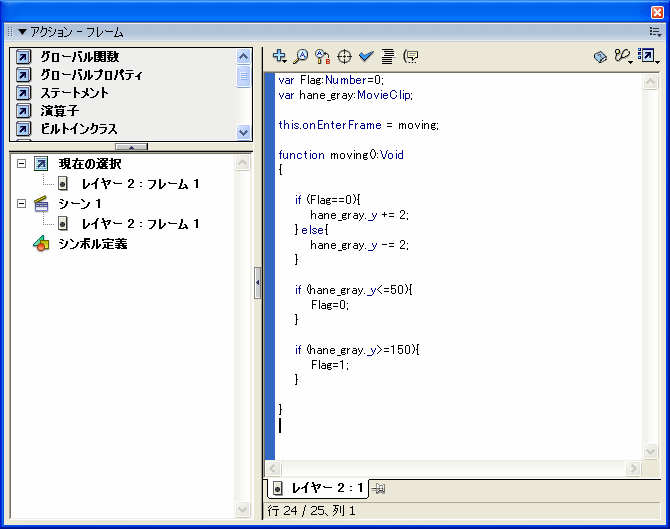Click the line 'if (Flag==0){'
The image size is (670, 529).
click(x=328, y=200)
